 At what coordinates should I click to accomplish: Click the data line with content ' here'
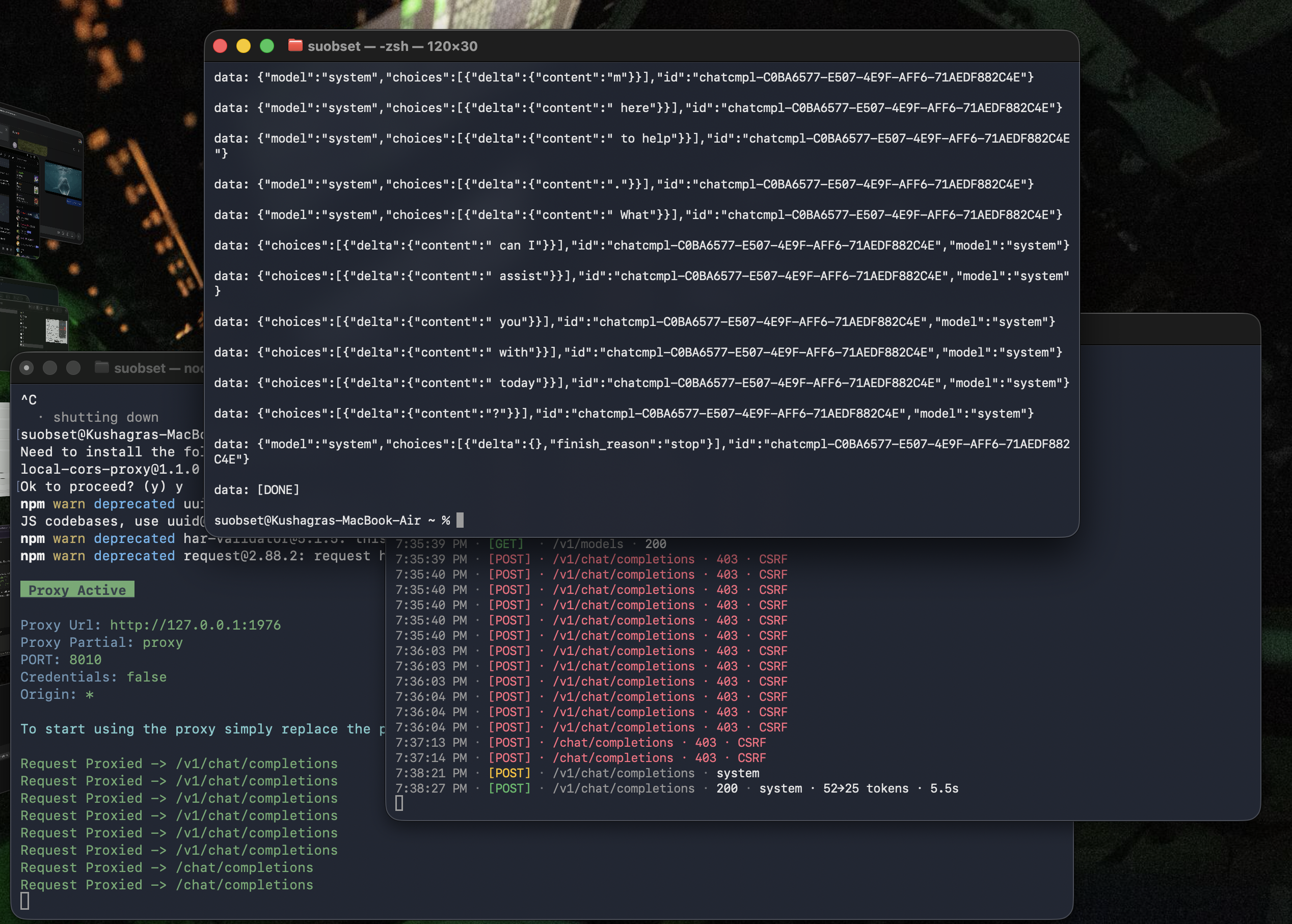pyautogui.click(x=638, y=108)
